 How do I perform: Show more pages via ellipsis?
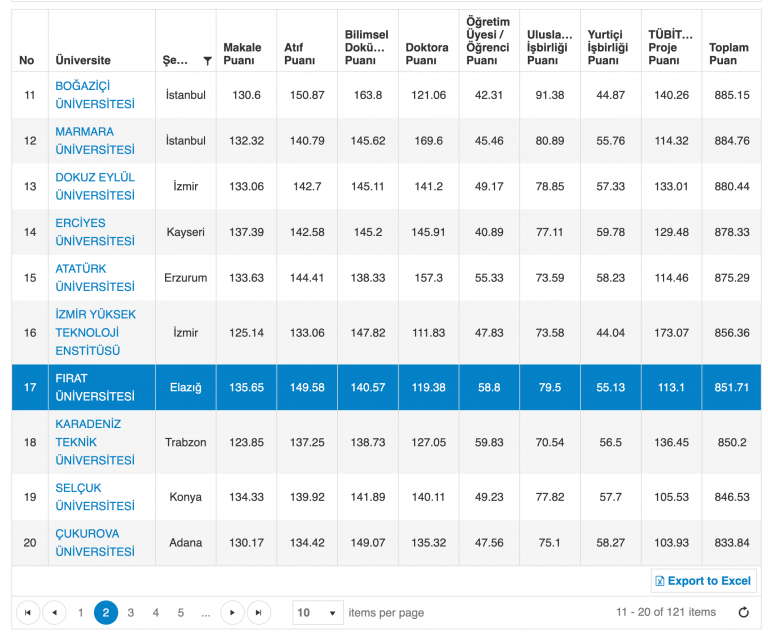click(206, 612)
